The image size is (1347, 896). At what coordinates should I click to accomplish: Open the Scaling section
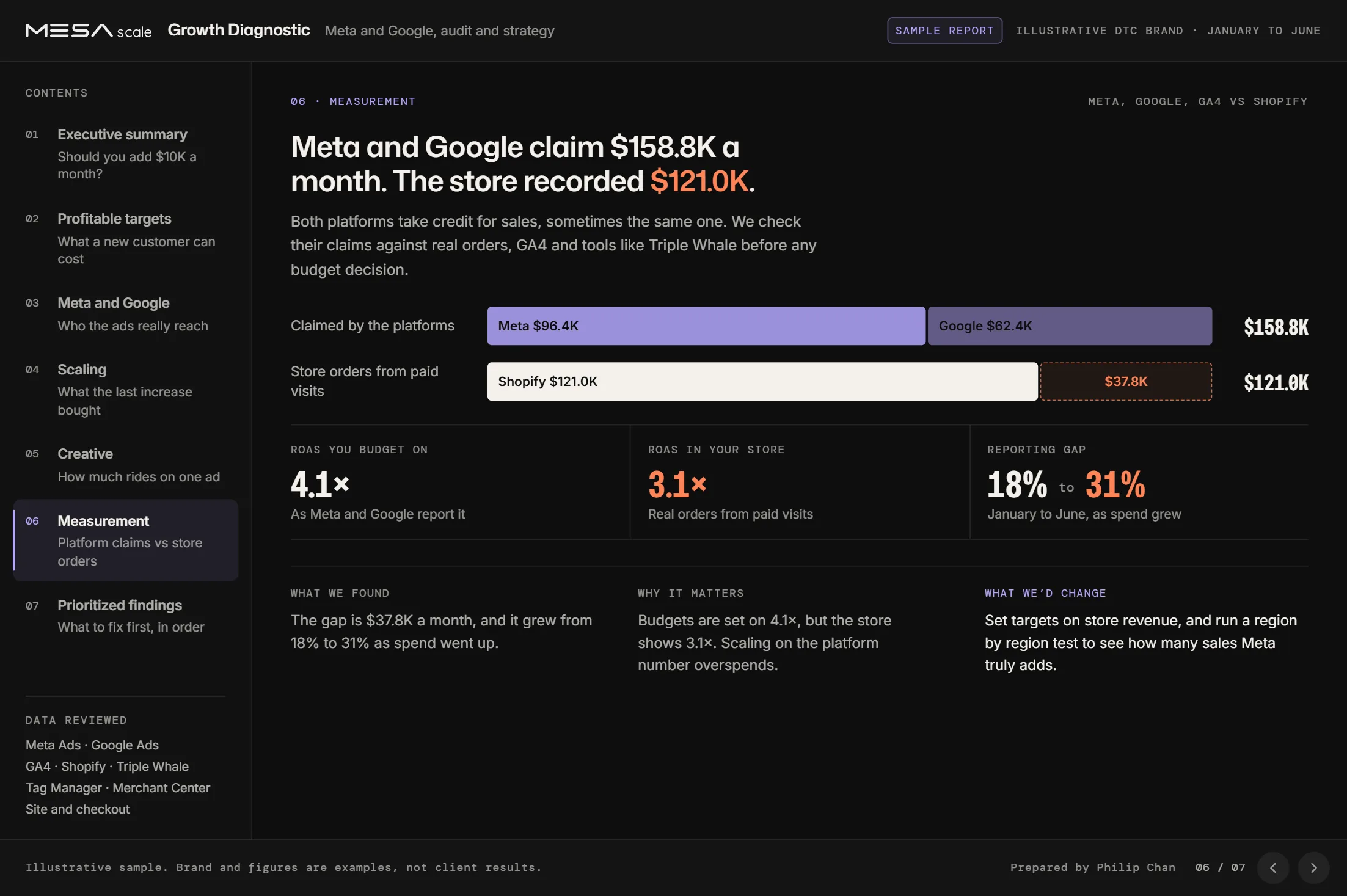(125, 390)
